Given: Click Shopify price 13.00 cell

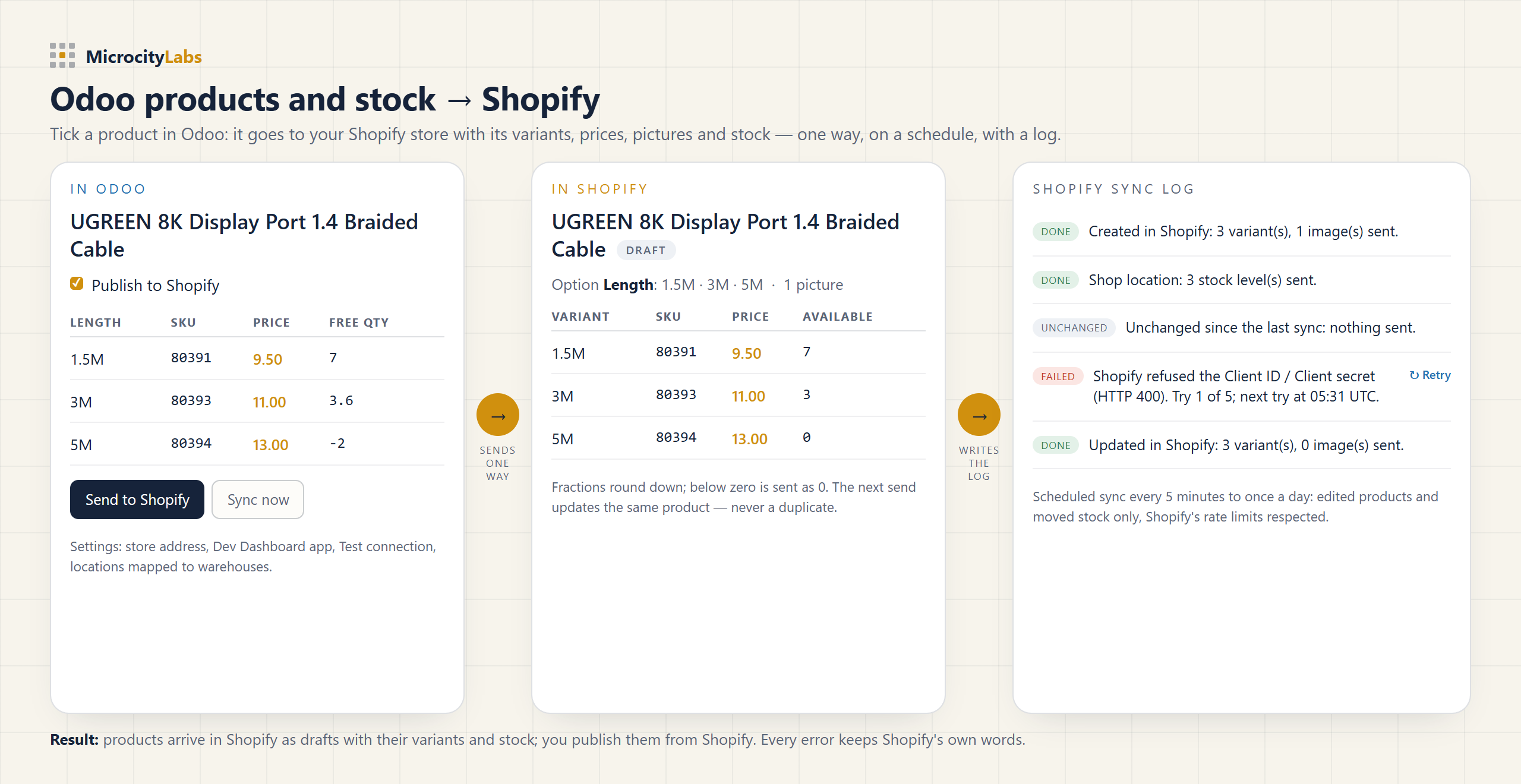Looking at the screenshot, I should coord(749,438).
